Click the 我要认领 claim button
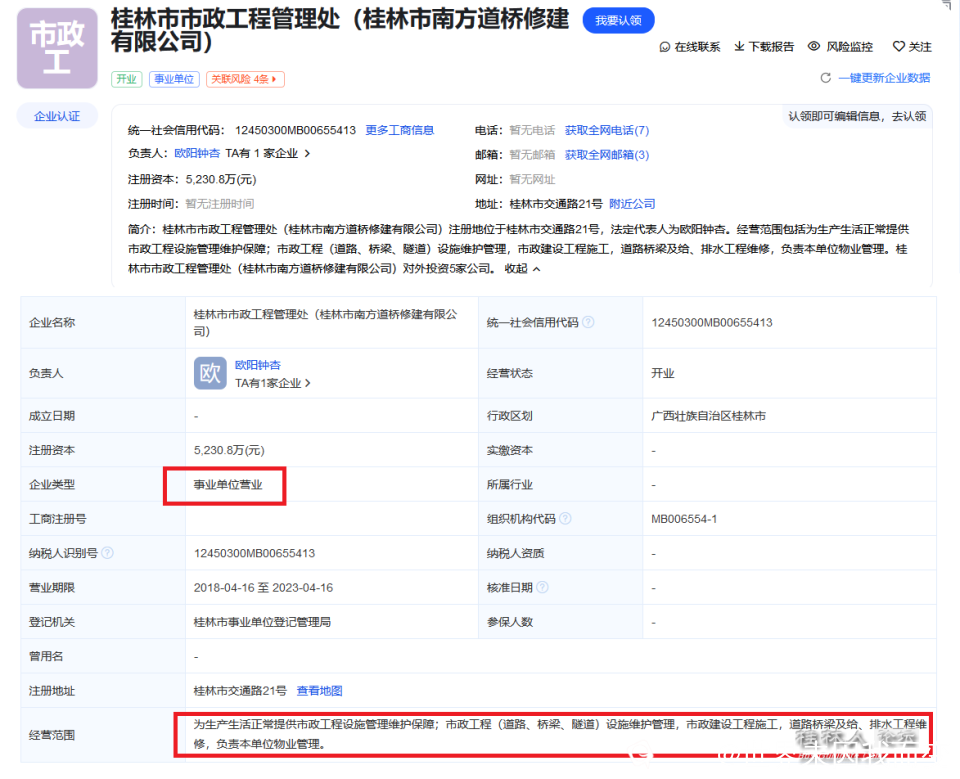 [x=618, y=20]
